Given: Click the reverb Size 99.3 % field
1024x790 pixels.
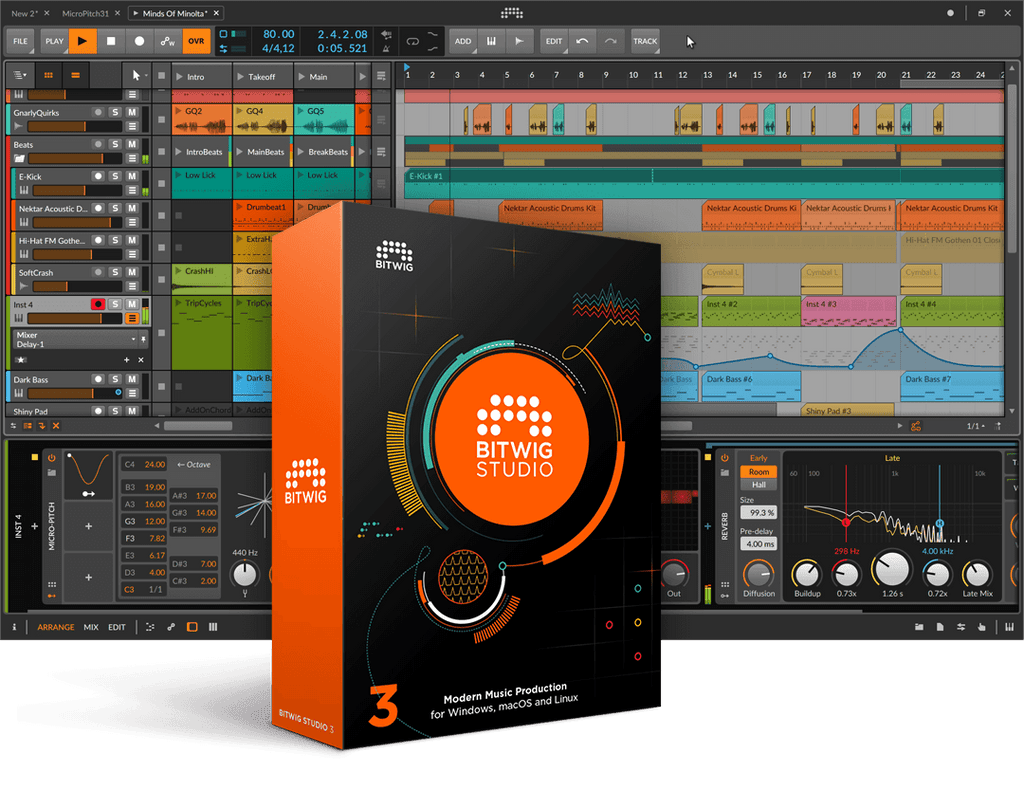Looking at the screenshot, I should (760, 513).
